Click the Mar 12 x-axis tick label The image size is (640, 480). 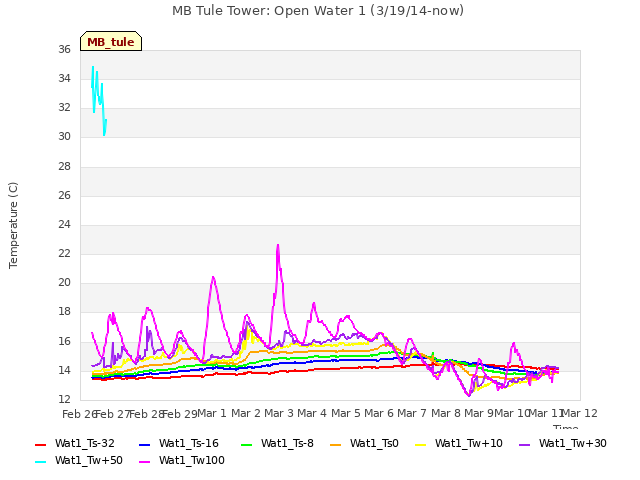(x=580, y=413)
